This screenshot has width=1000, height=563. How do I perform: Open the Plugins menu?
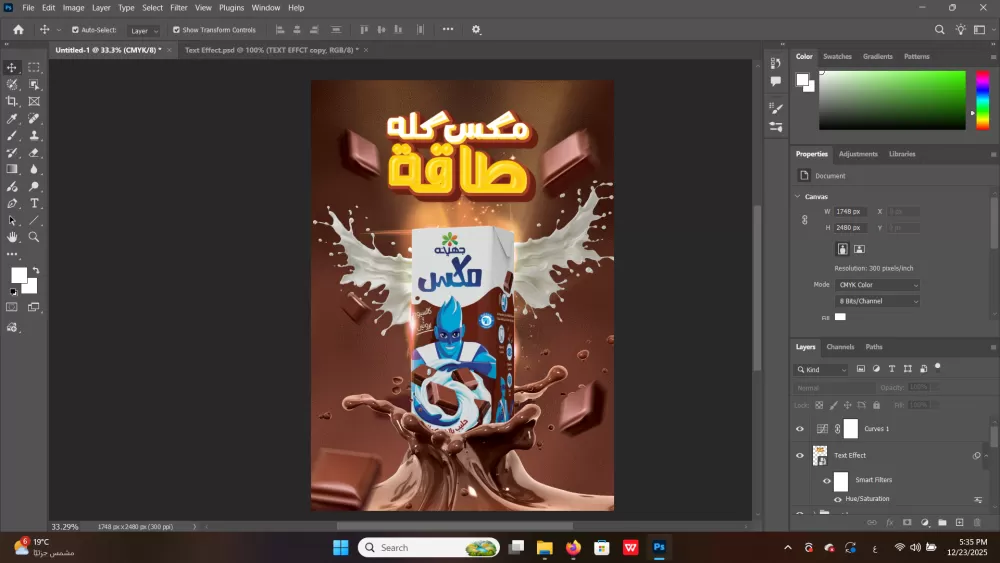pos(232,8)
